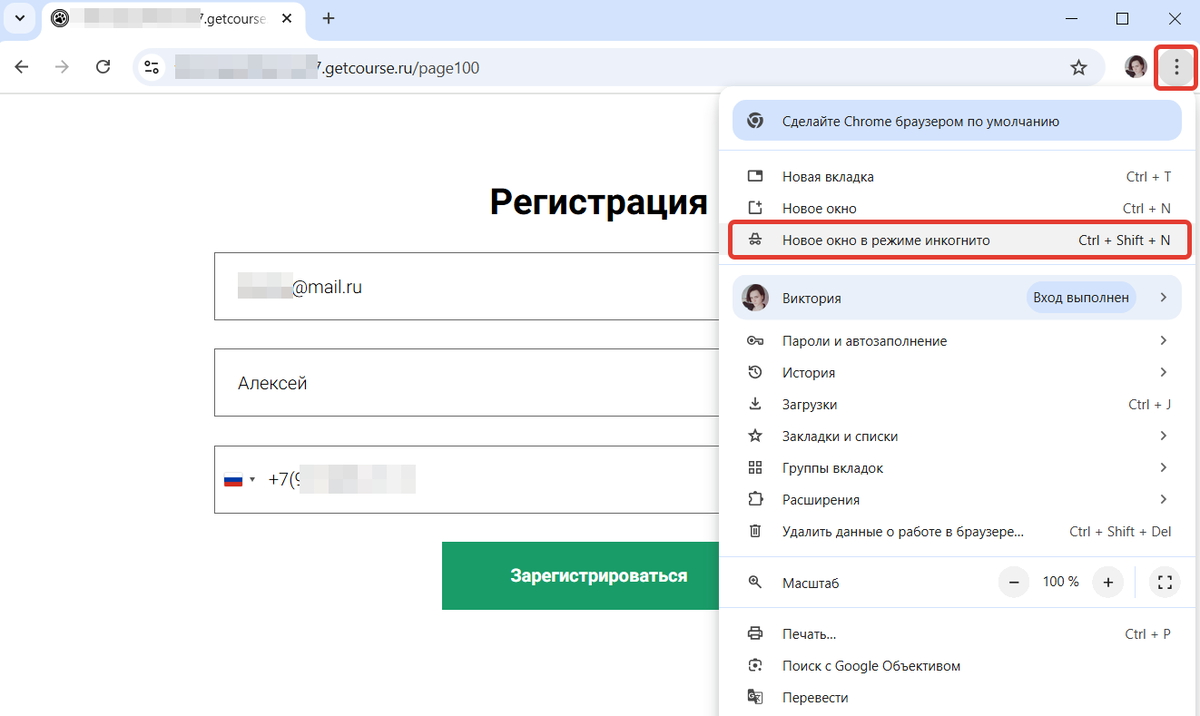Image resolution: width=1200 pixels, height=716 pixels.
Task: Click the key icon for passwords
Action: [x=756, y=341]
